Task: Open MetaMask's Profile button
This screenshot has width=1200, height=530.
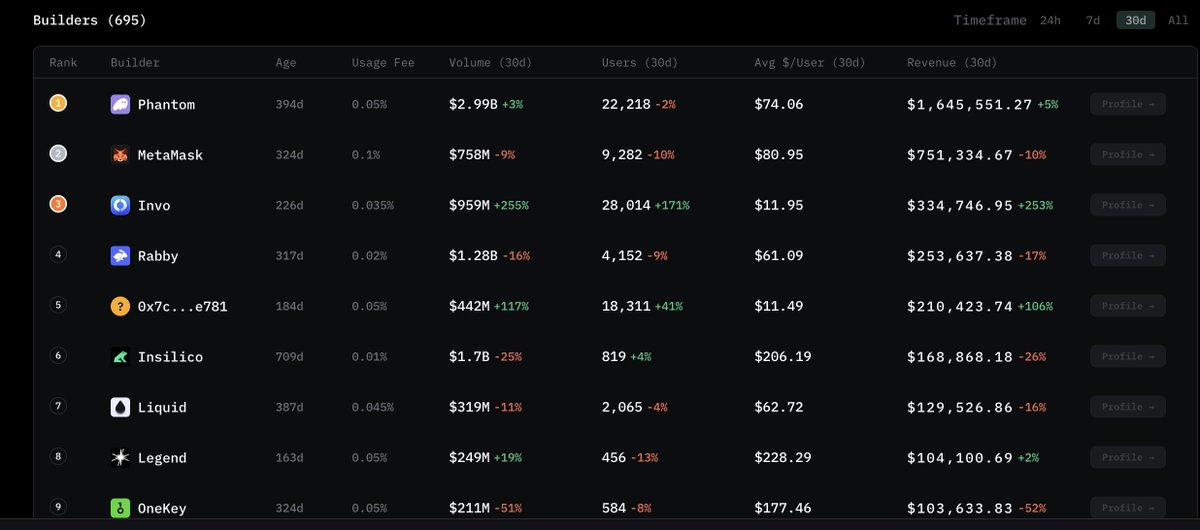Action: click(1128, 155)
